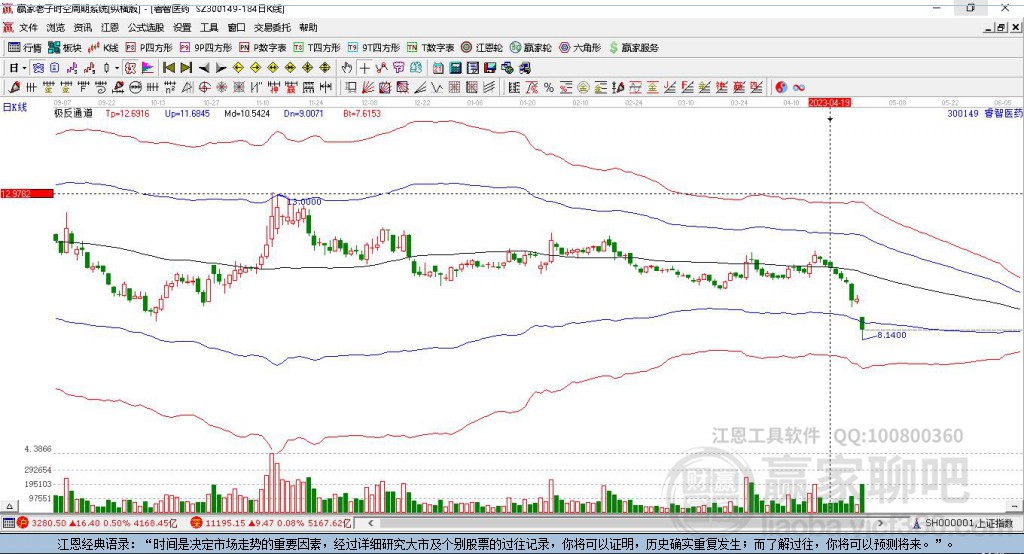Click the red save disk icon

490,68
